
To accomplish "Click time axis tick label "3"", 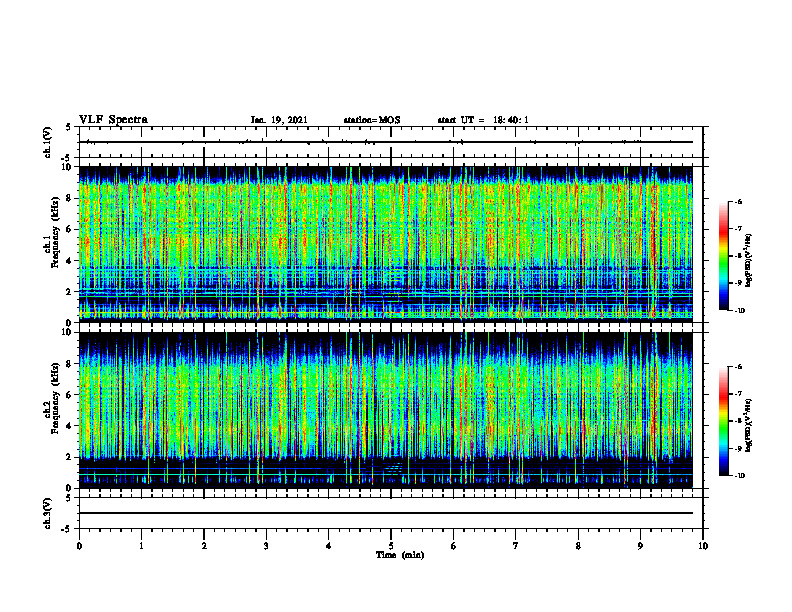I will 266,546.
